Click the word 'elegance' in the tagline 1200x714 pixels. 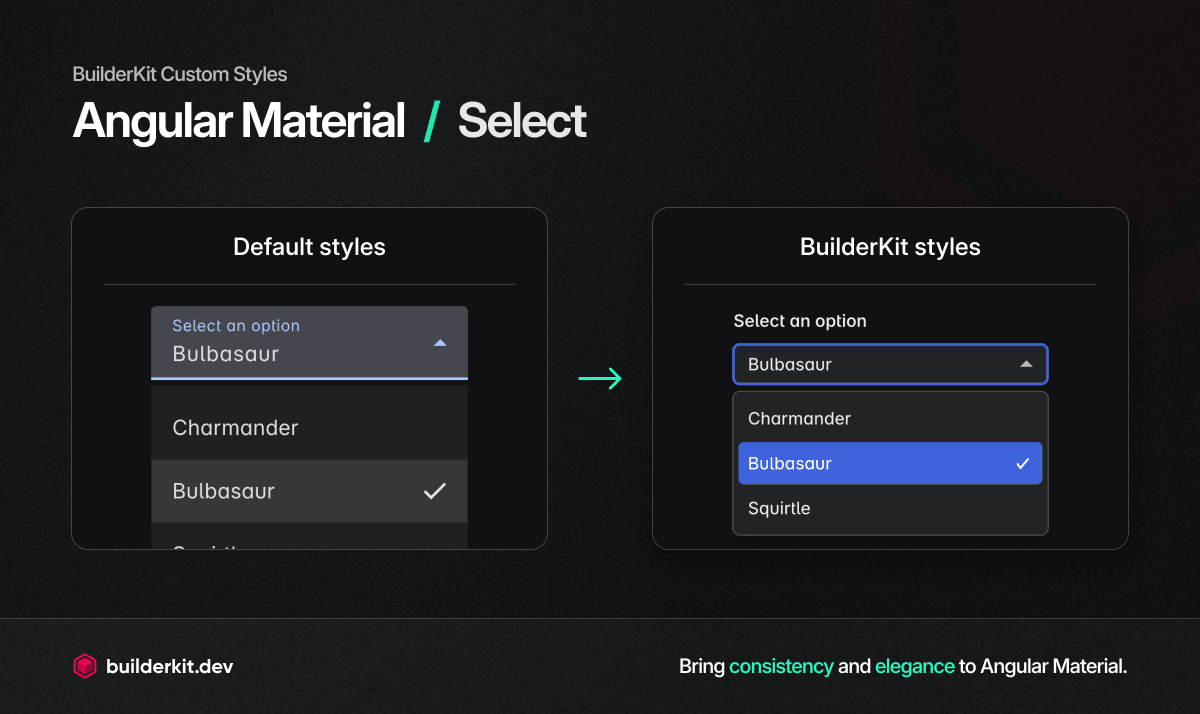pos(915,666)
